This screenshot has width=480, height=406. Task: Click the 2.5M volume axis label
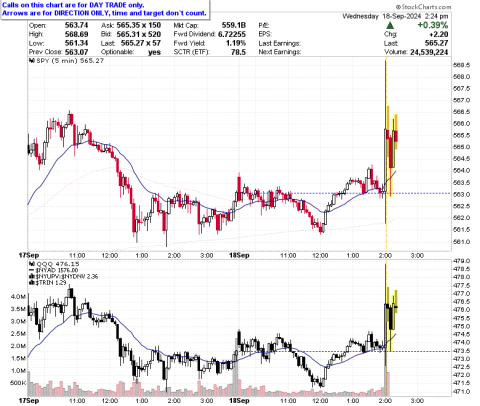(19, 334)
